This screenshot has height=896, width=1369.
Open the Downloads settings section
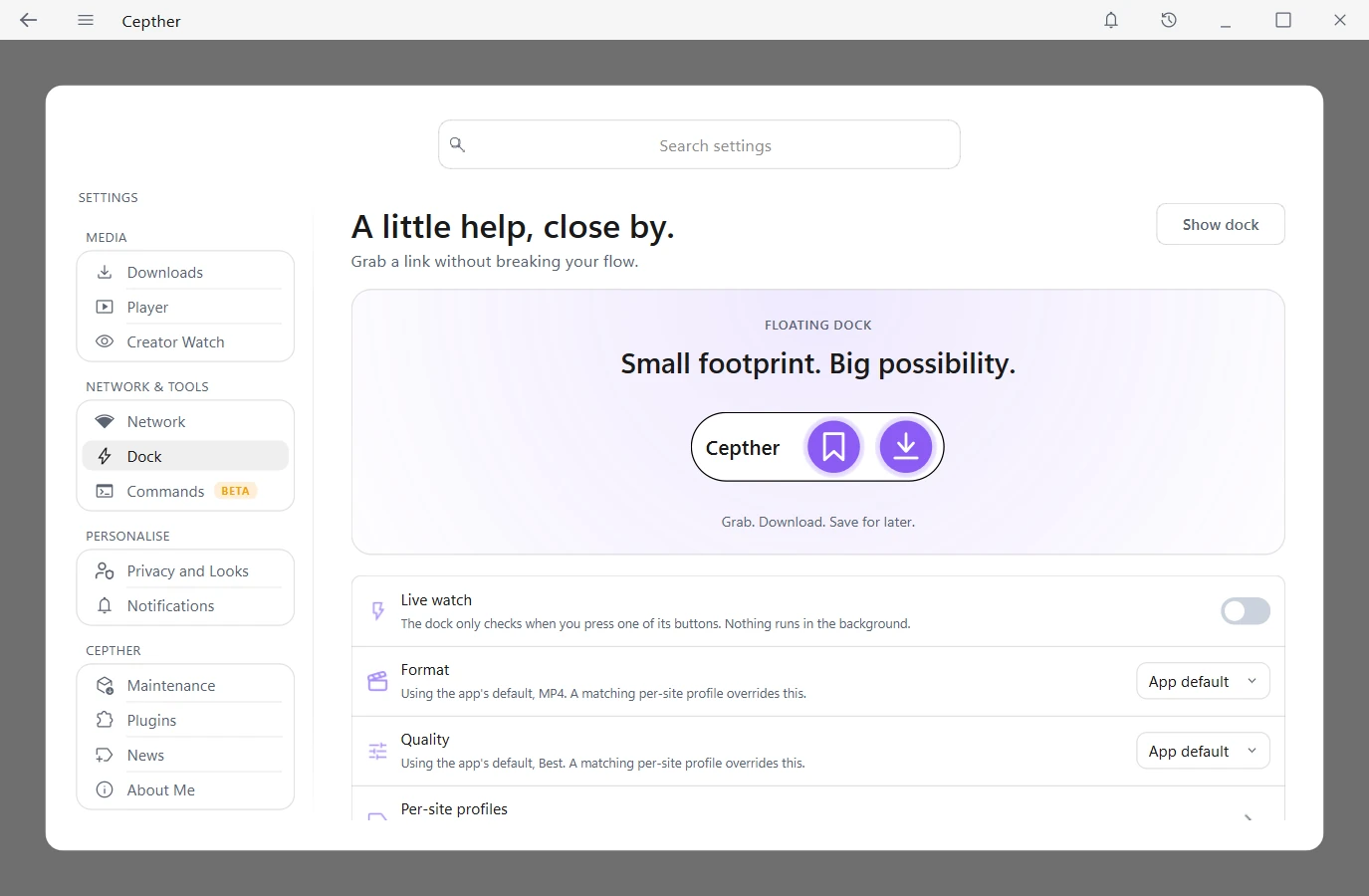185,272
